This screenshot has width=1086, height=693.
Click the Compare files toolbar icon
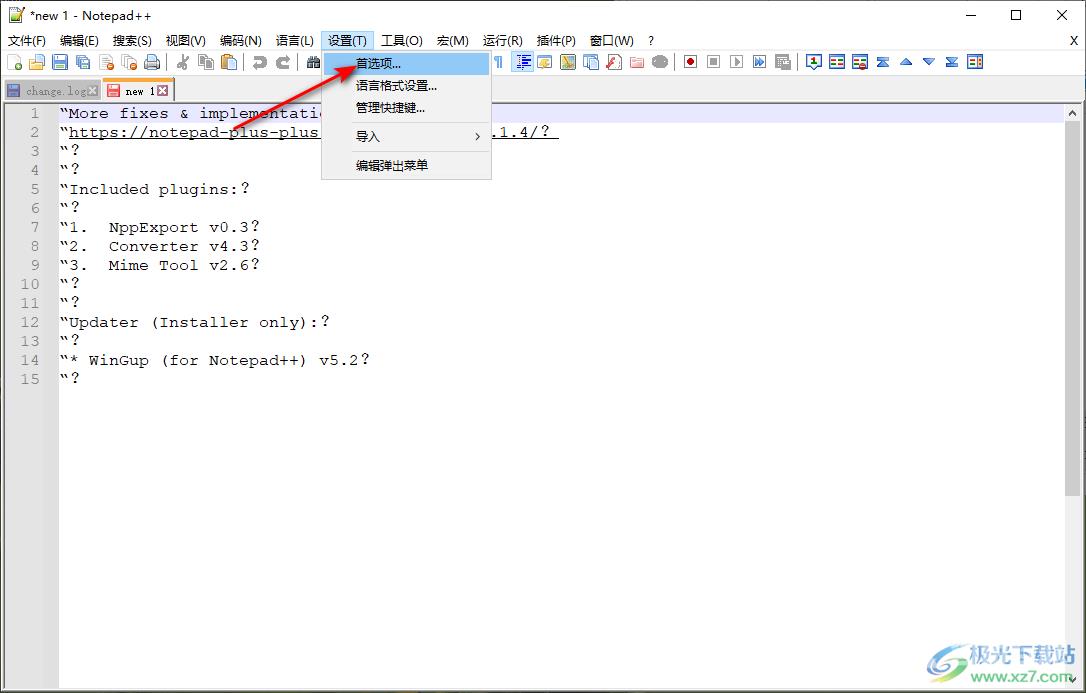(x=837, y=62)
